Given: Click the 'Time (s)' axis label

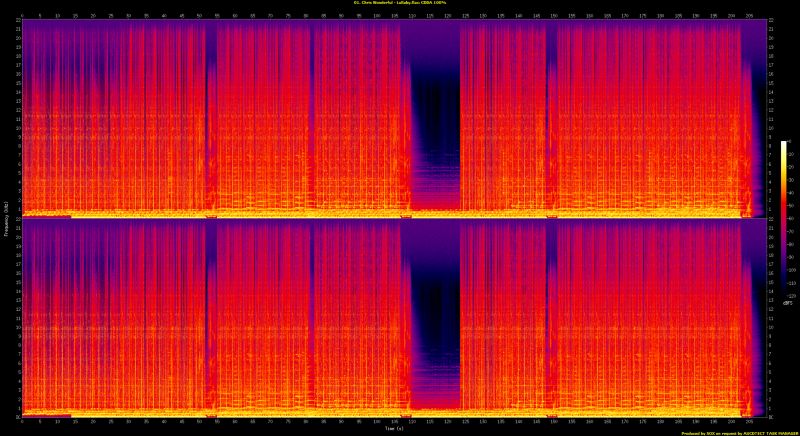Looking at the screenshot, I should 393,427.
